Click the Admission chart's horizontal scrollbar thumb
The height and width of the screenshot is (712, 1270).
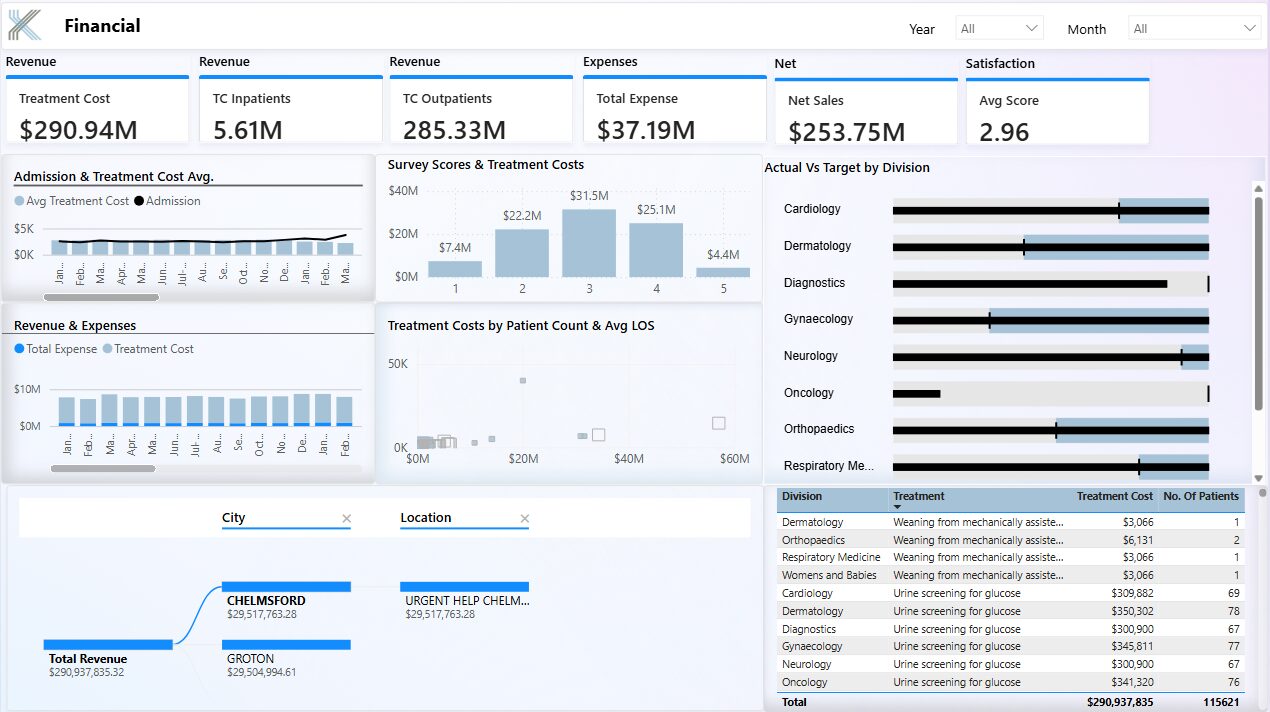101,297
